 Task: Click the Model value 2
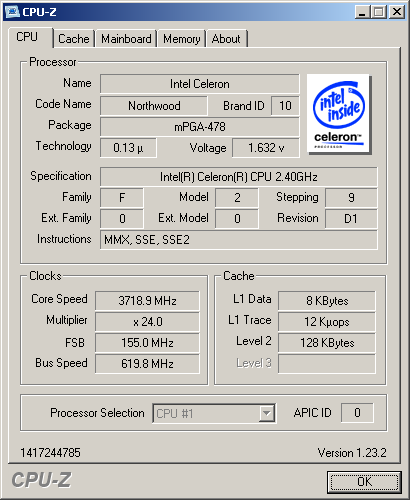tap(237, 198)
